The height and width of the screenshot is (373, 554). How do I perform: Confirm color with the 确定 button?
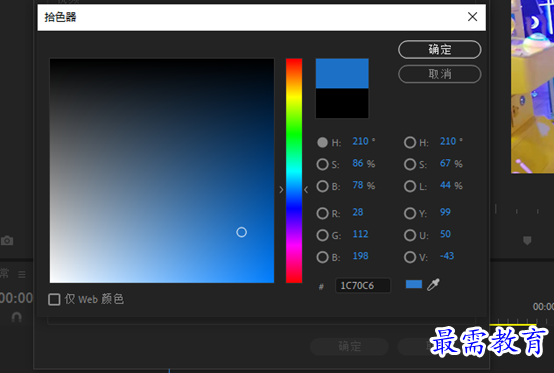click(x=440, y=49)
